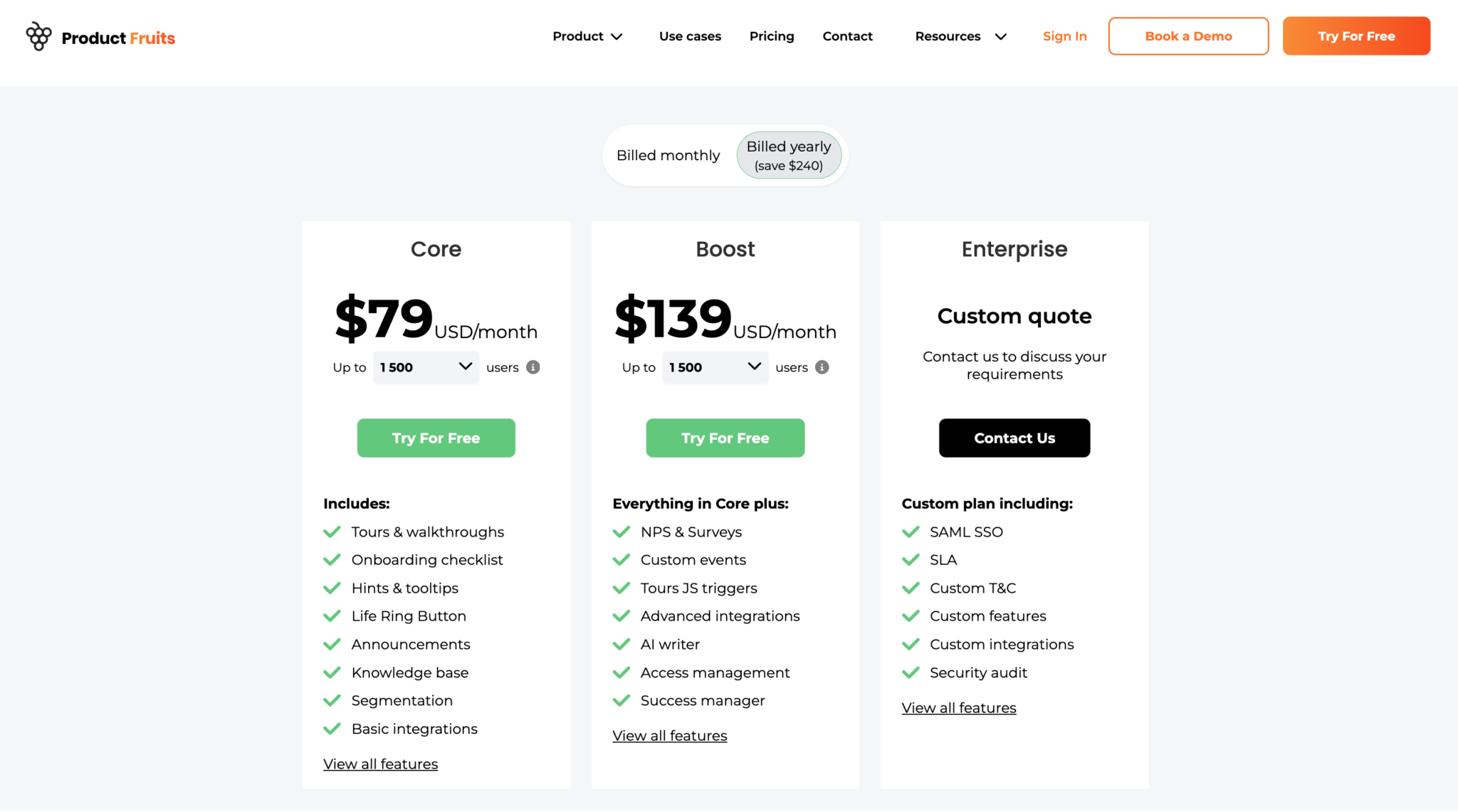1458x812 pixels.
Task: Navigate to the Contact page
Action: coord(846,36)
